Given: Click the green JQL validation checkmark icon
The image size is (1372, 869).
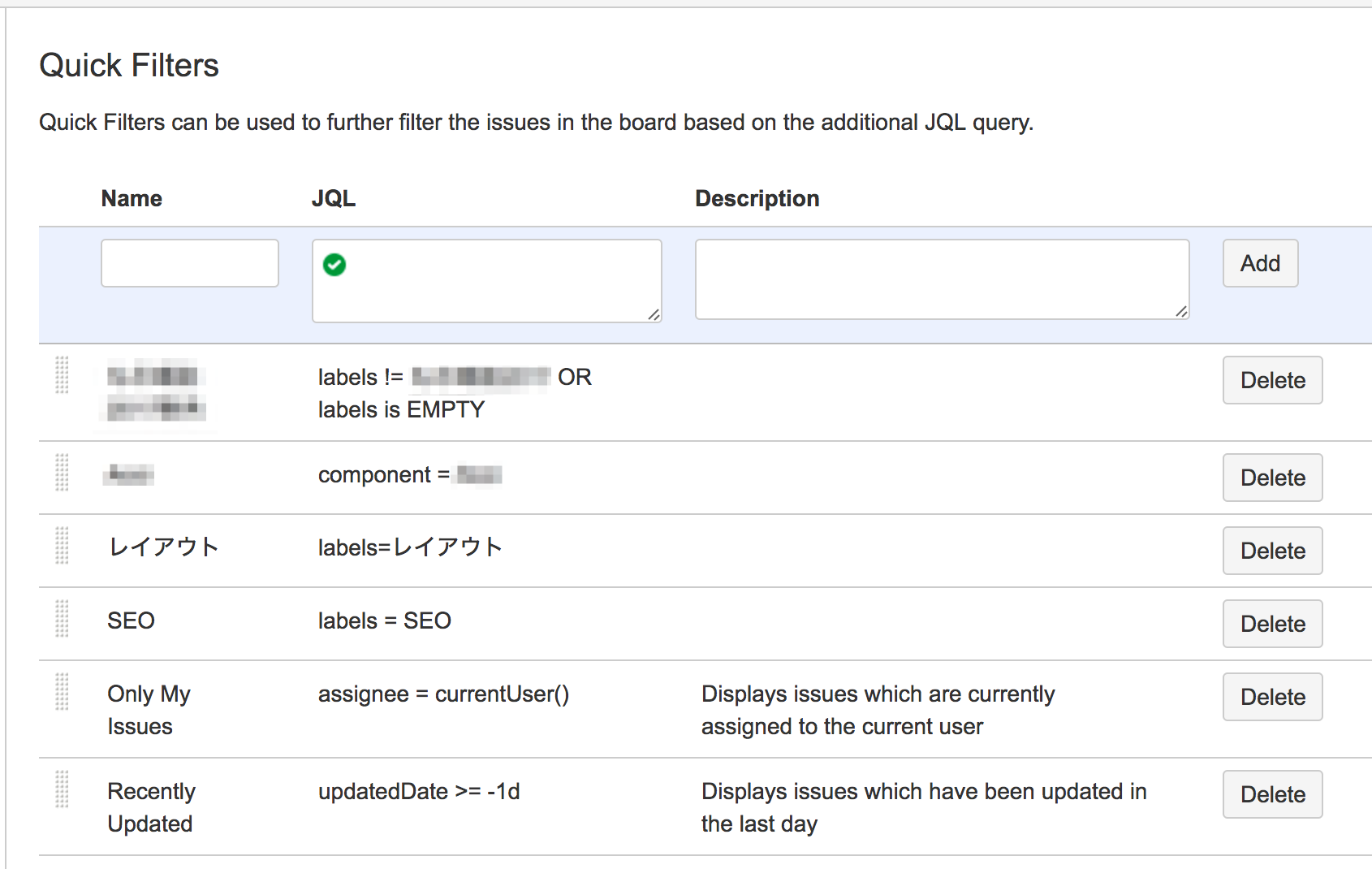Looking at the screenshot, I should click(x=334, y=264).
